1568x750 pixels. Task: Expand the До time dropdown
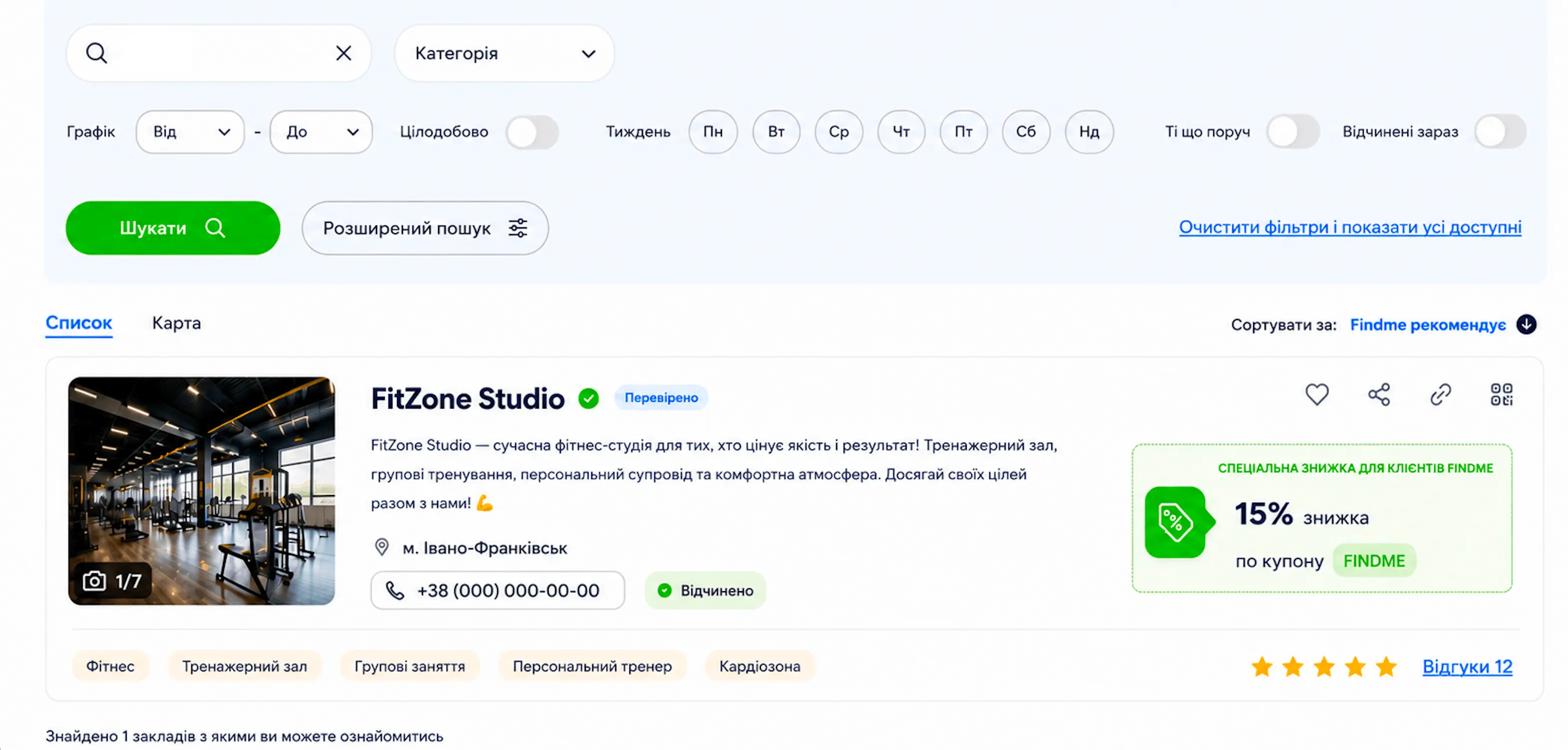321,132
